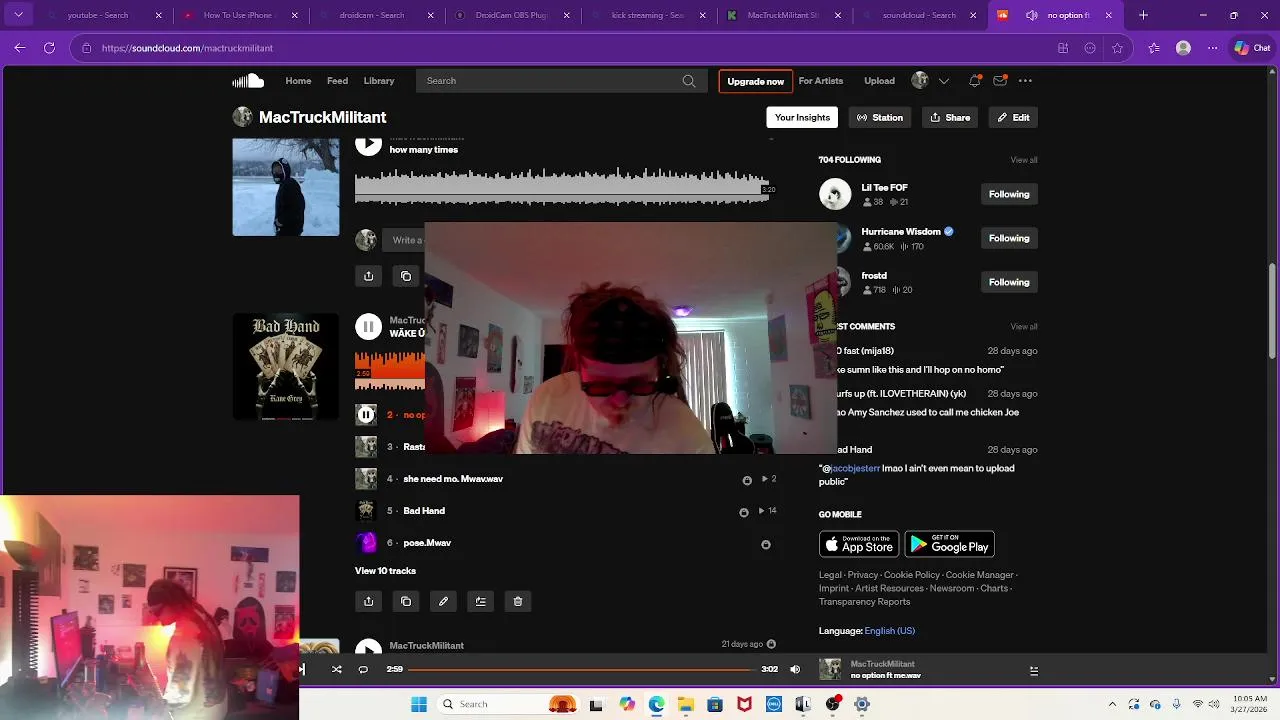Open the notifications bell in the header
1280x720 pixels.
(974, 81)
